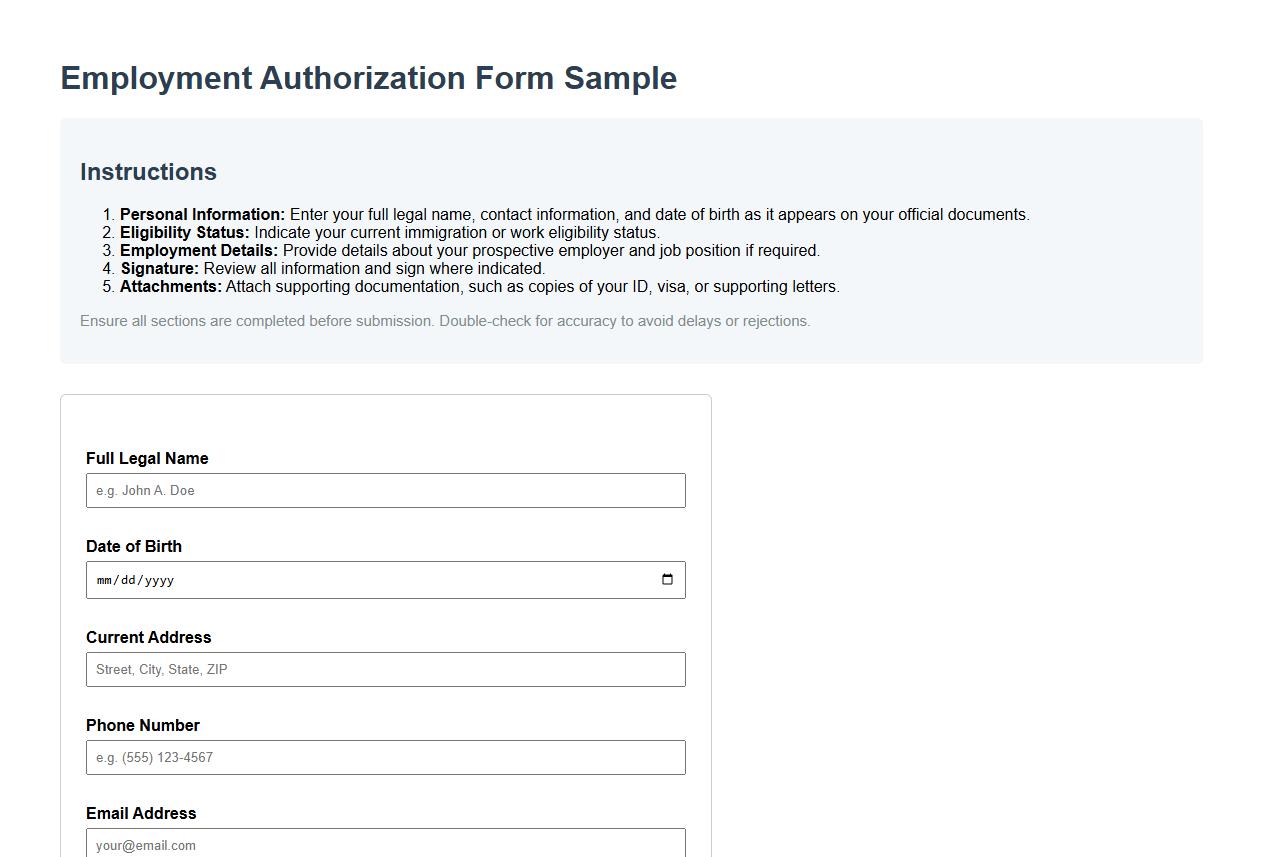Select the Personal Information instruction item
Viewport: 1263px width, 857px height.
[575, 214]
